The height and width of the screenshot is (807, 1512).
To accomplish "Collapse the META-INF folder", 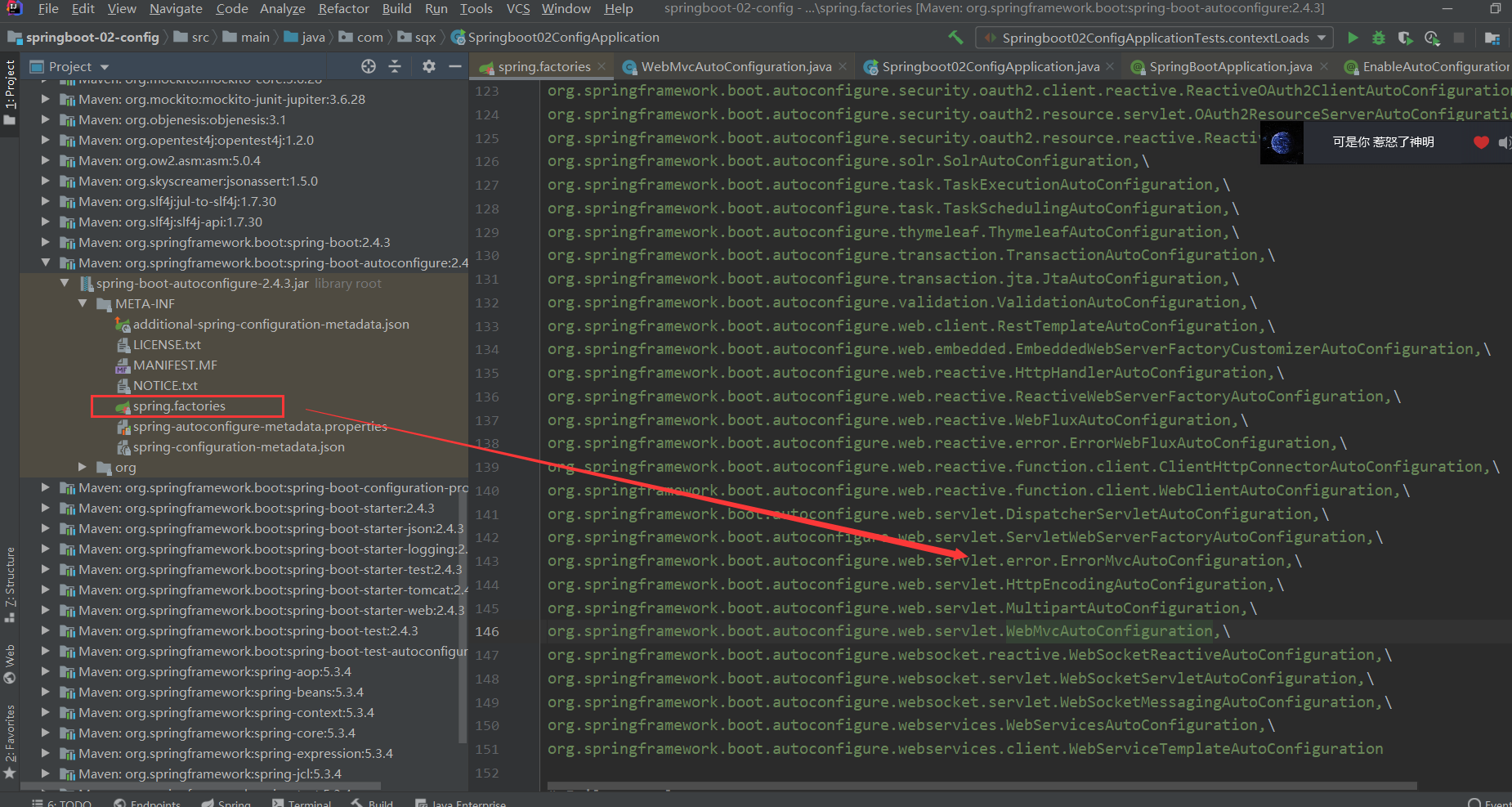I will 83,303.
